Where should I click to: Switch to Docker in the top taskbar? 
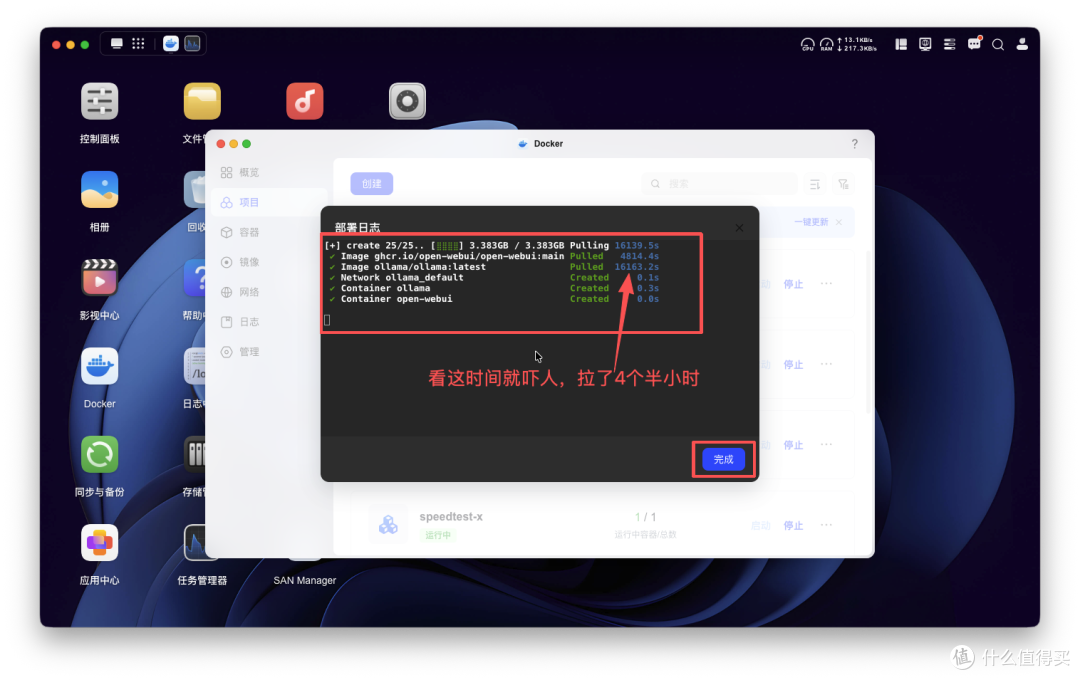pyautogui.click(x=171, y=43)
